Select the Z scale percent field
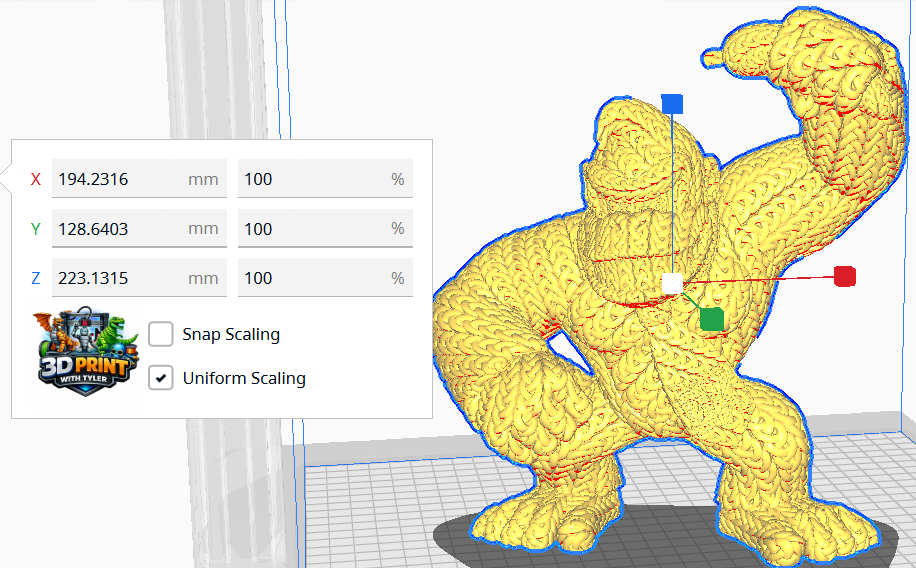916x568 pixels. 325,278
